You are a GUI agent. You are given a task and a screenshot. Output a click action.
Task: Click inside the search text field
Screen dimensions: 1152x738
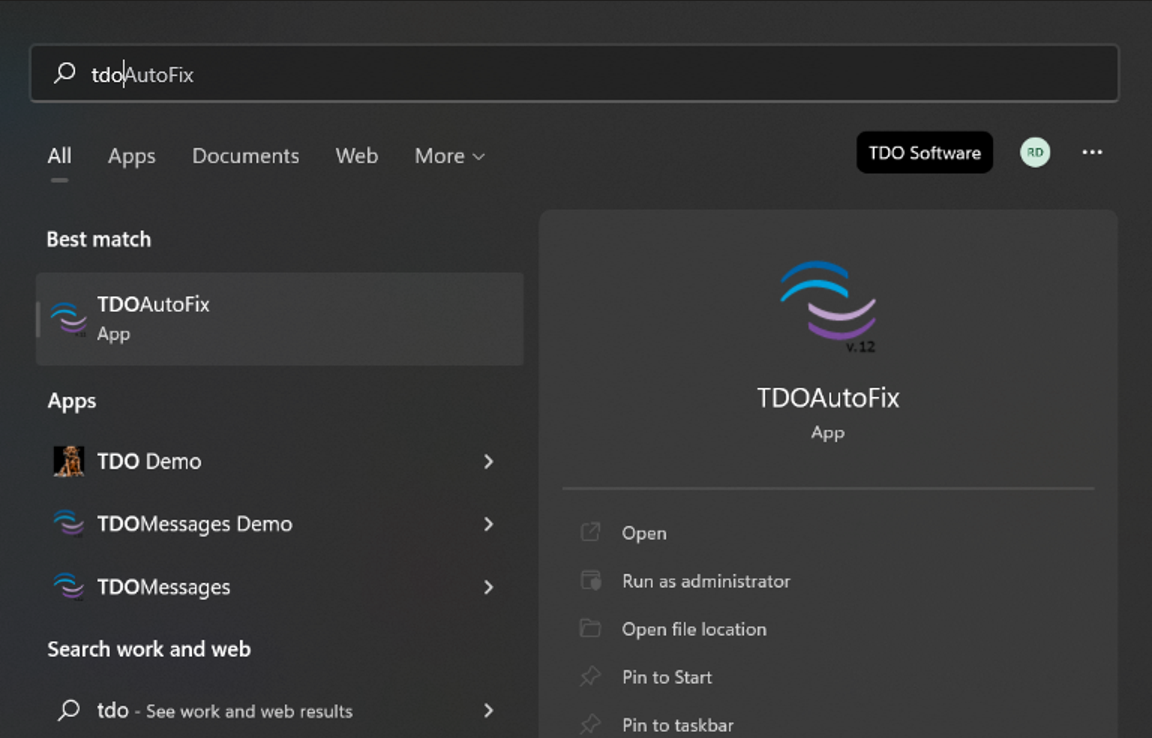tap(600, 74)
